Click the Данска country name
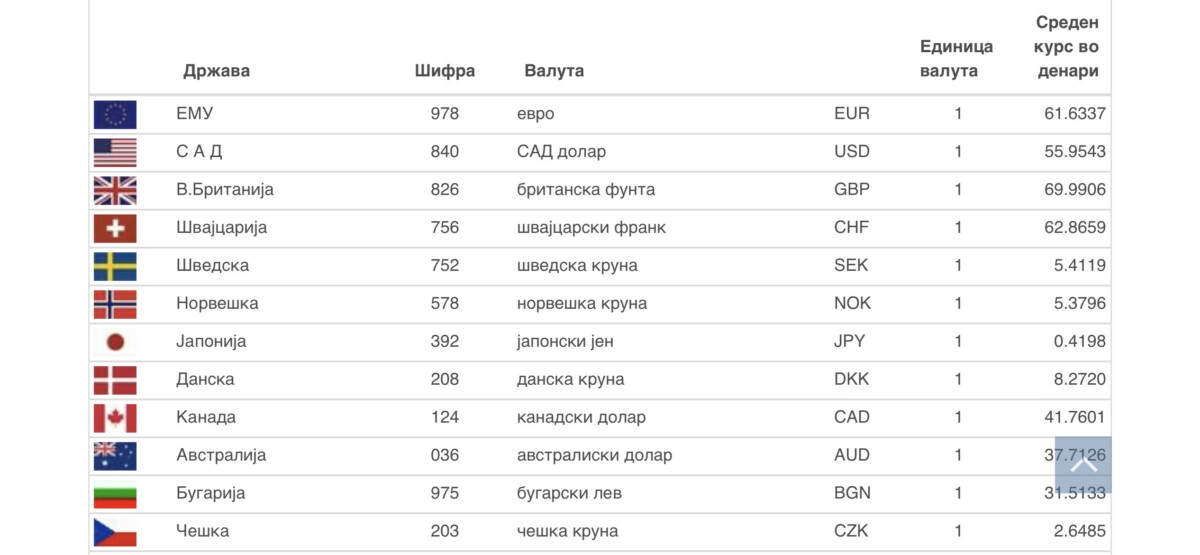Screen dimensions: 1200x555 (x=205, y=380)
